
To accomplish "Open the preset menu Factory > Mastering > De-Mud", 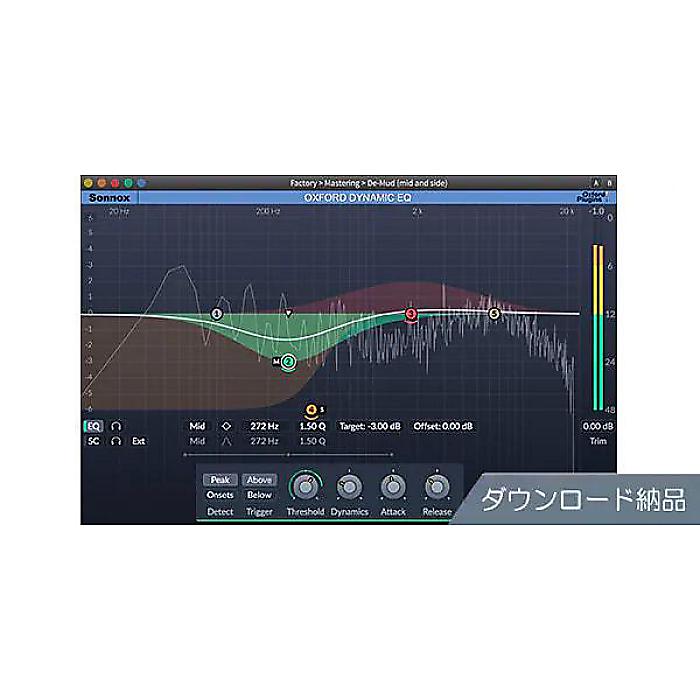I will [368, 183].
